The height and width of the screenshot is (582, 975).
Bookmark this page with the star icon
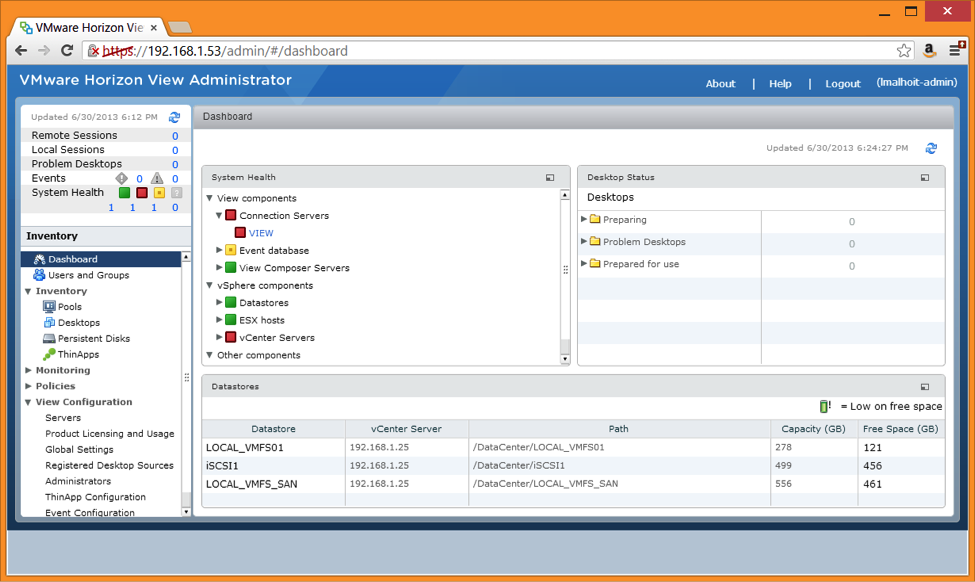tap(904, 51)
